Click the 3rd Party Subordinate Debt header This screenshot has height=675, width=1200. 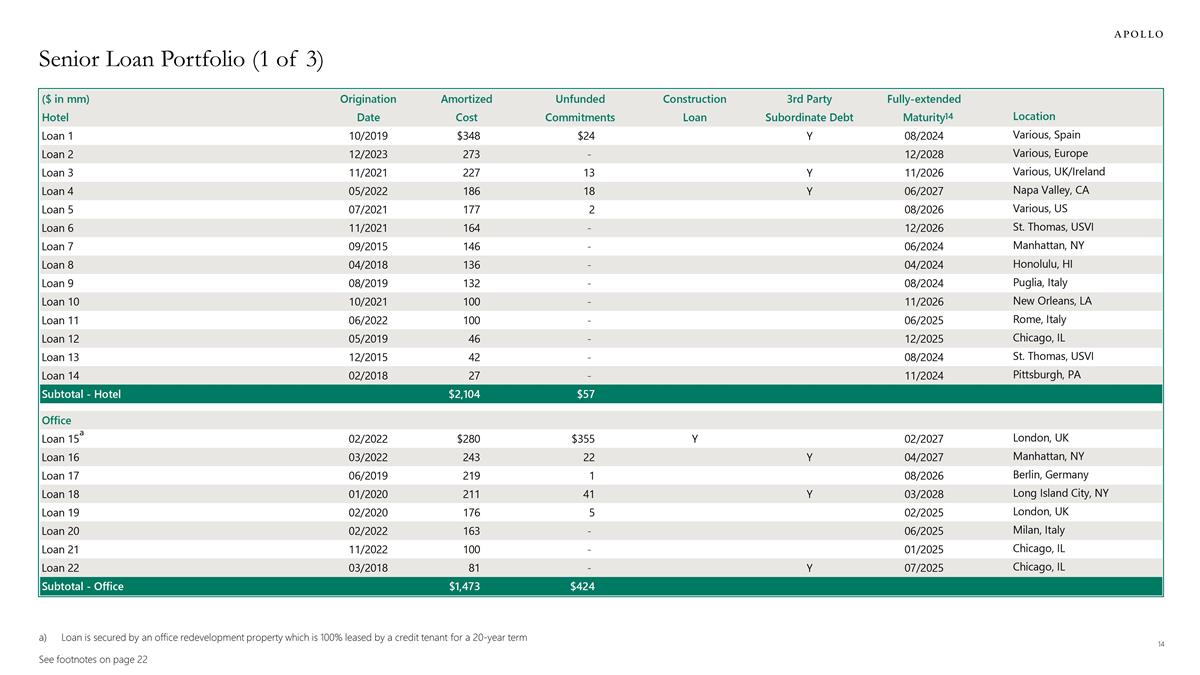809,108
